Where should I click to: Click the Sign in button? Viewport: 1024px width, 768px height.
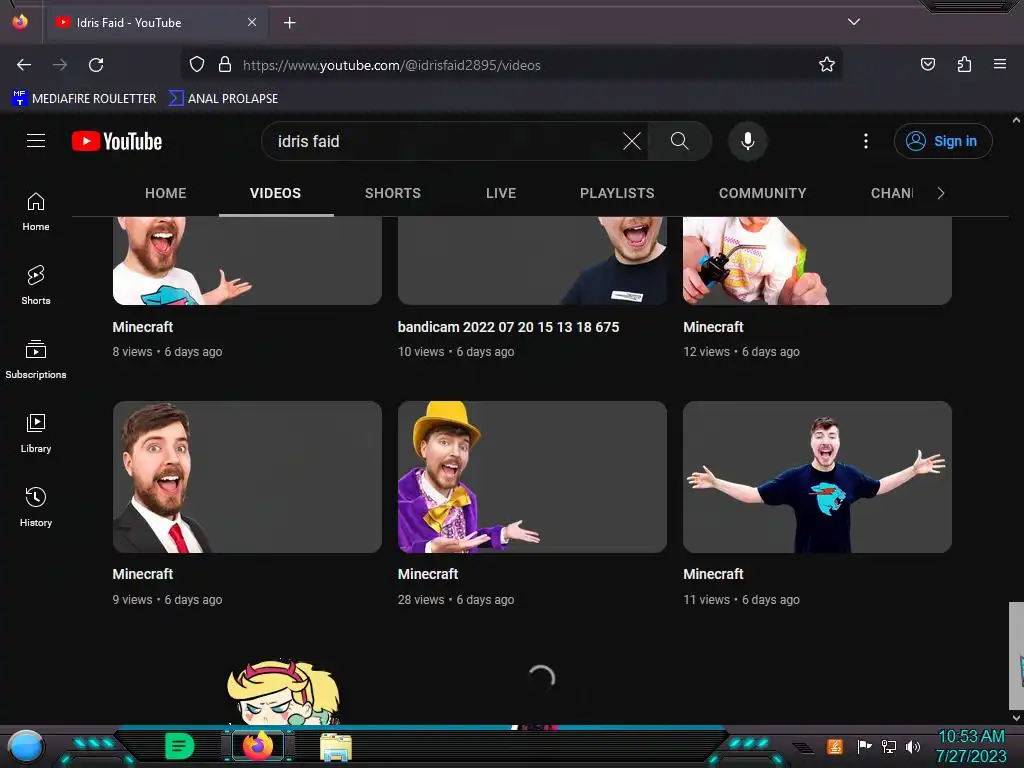click(x=942, y=141)
